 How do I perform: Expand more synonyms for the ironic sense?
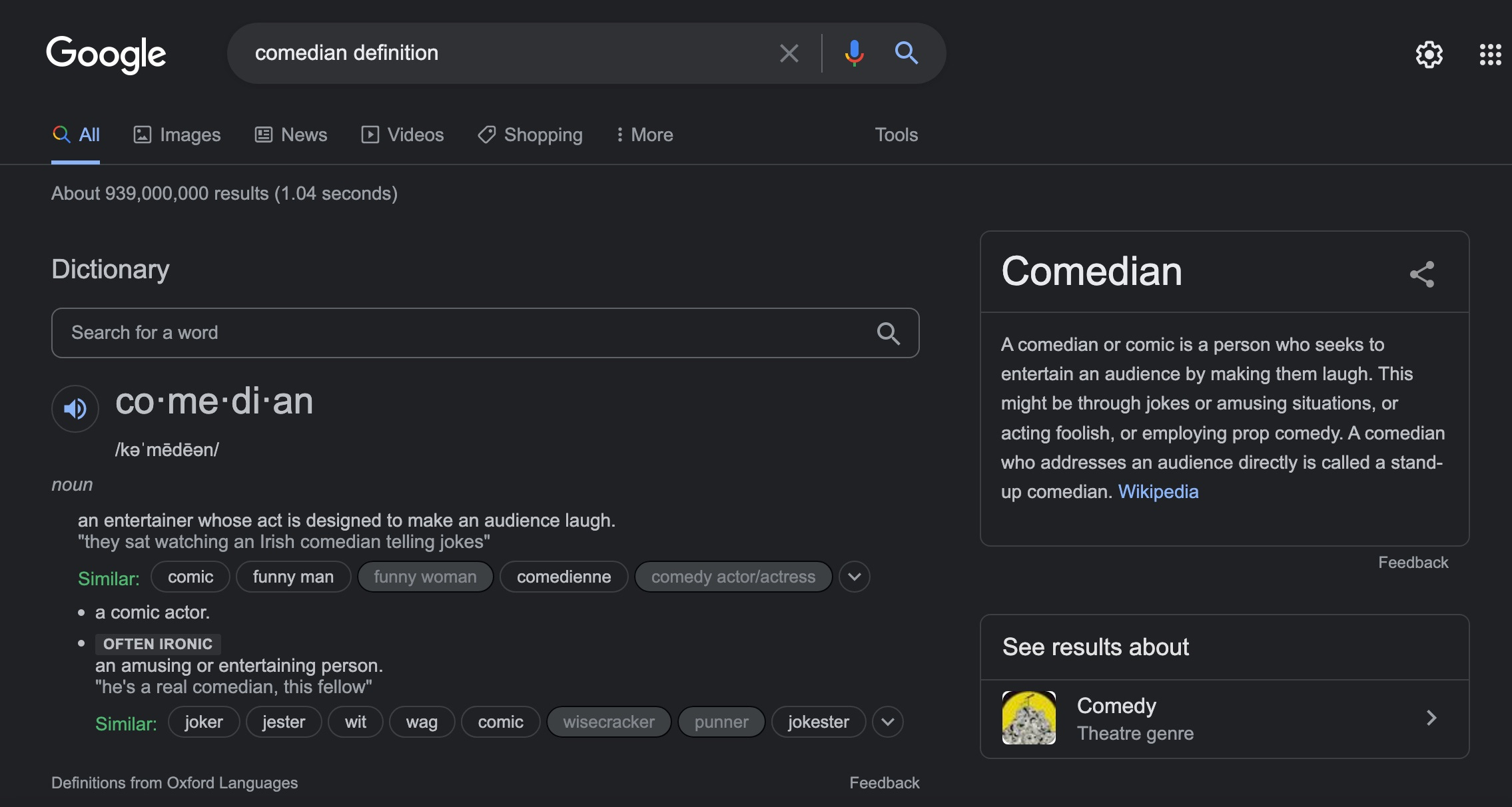point(887,721)
